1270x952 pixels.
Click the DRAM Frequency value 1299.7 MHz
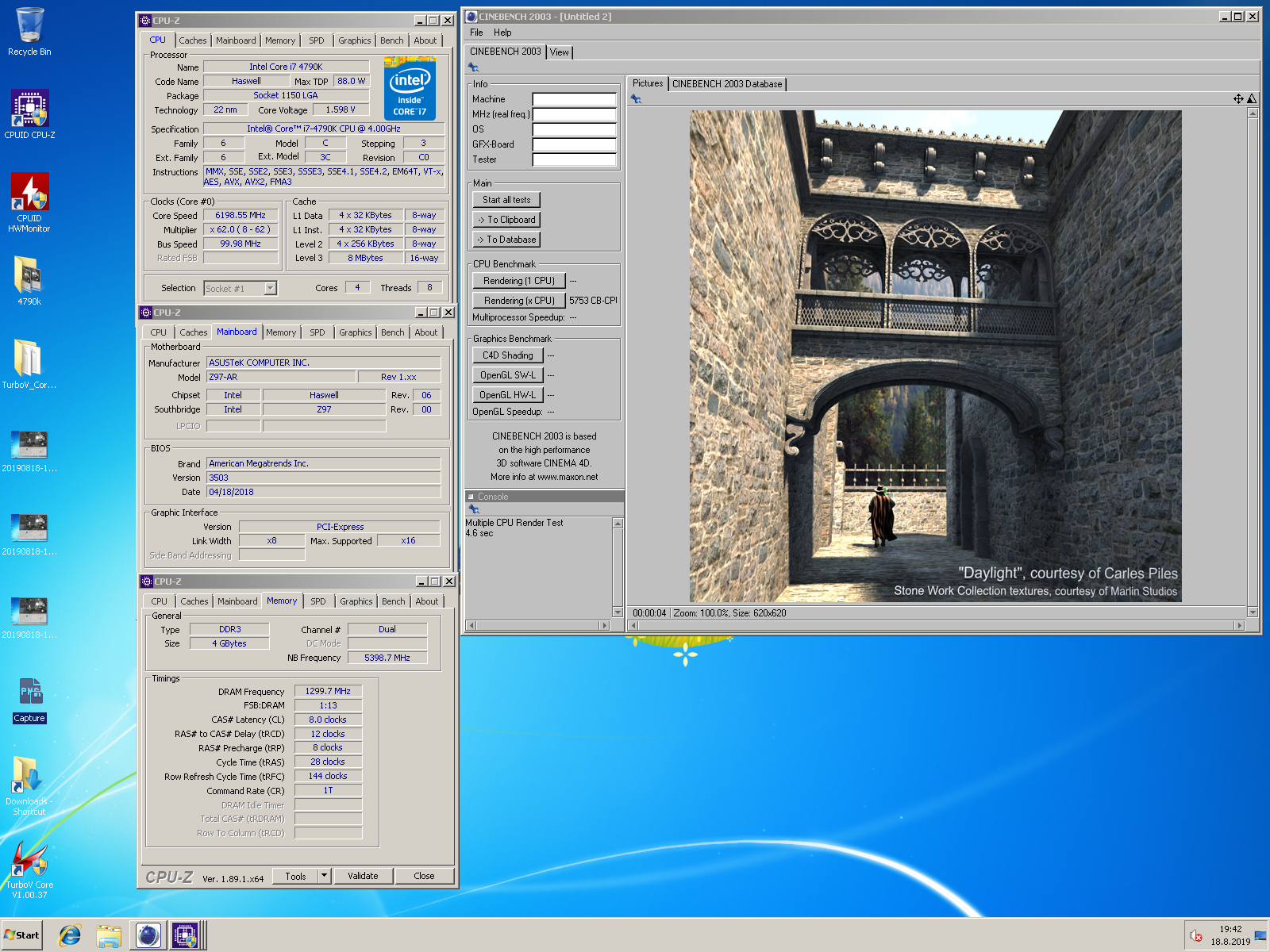point(328,691)
